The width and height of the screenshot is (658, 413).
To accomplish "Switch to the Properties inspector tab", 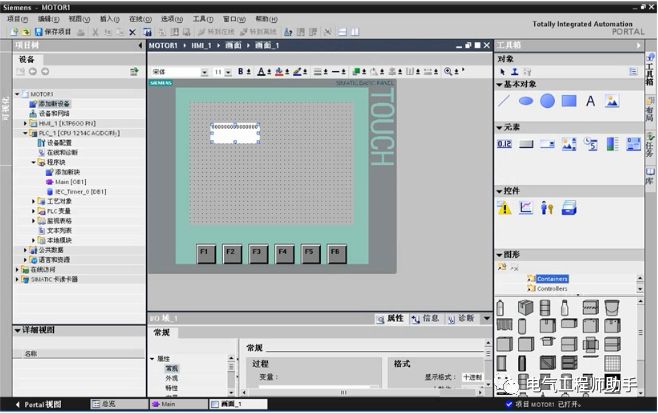I will 391,319.
